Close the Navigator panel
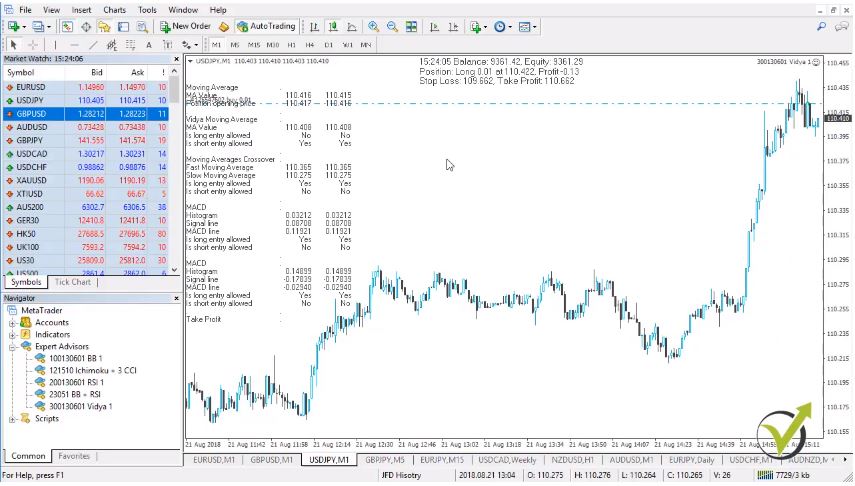 click(176, 298)
